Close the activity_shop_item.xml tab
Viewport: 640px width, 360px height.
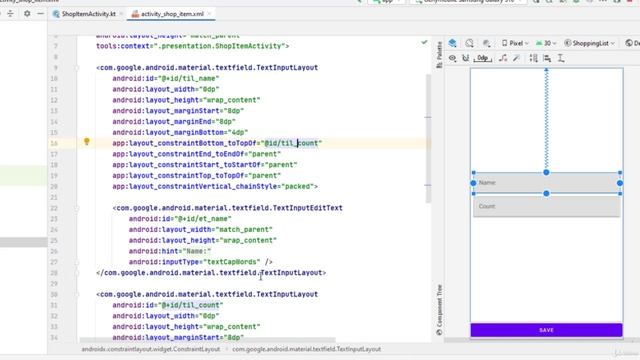coord(209,14)
